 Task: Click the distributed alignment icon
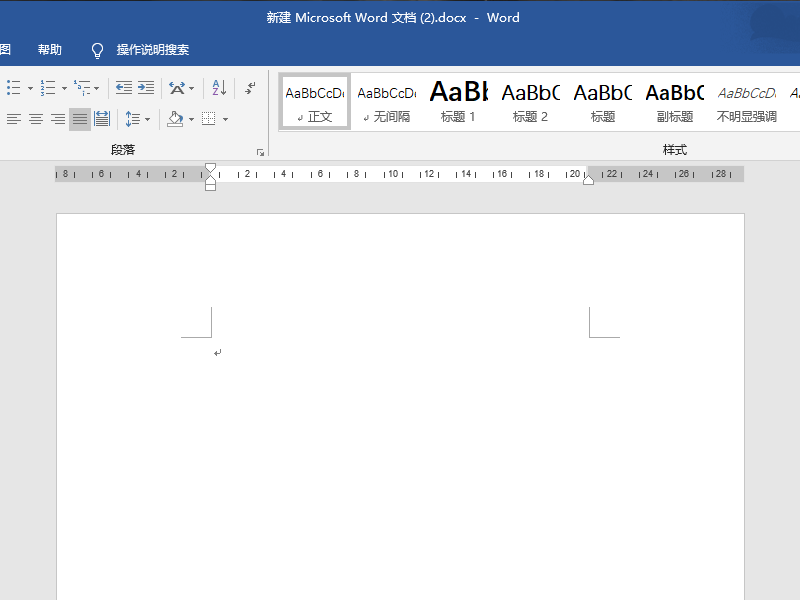(x=102, y=119)
